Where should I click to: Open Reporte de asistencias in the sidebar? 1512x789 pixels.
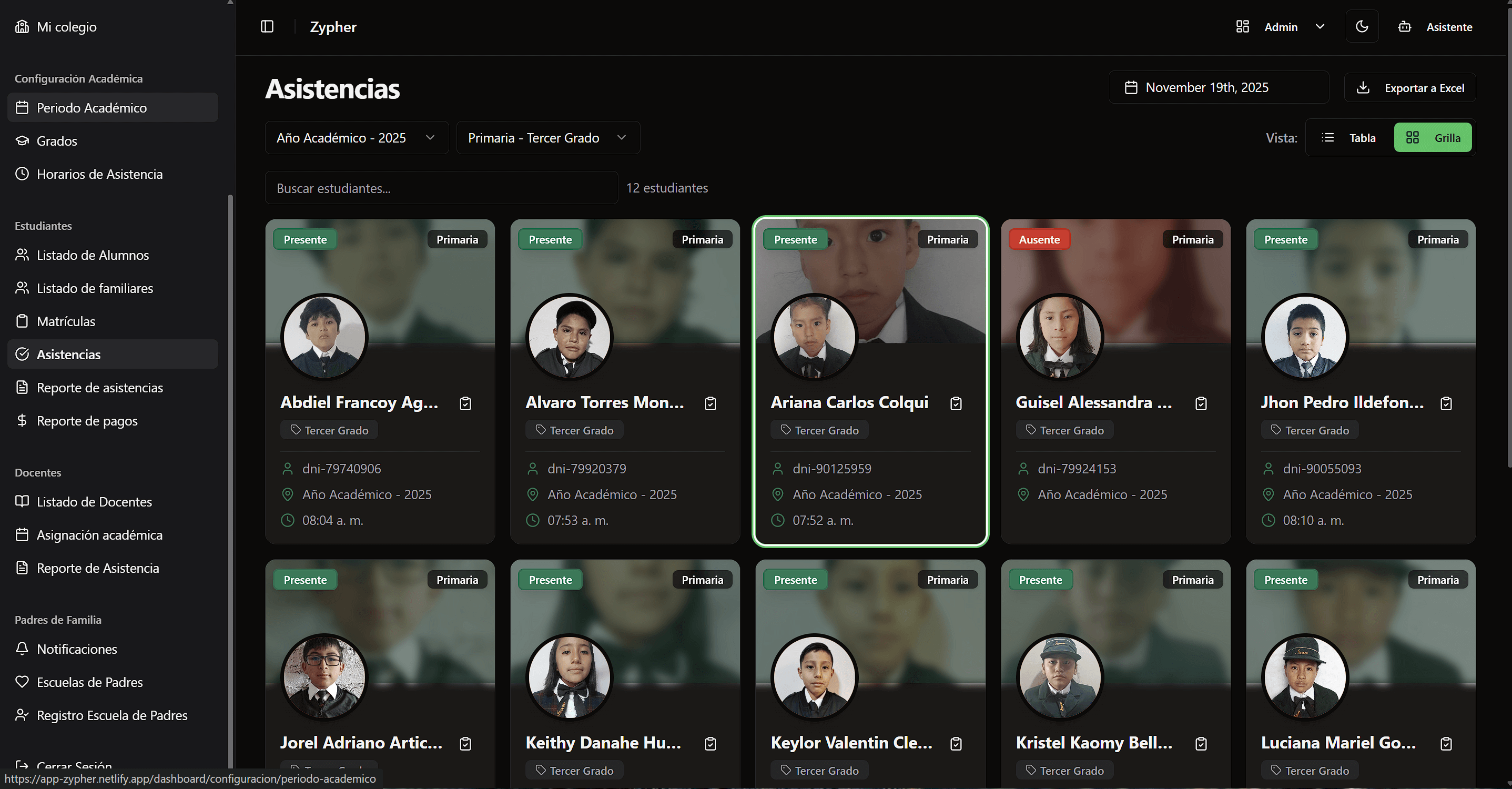100,388
